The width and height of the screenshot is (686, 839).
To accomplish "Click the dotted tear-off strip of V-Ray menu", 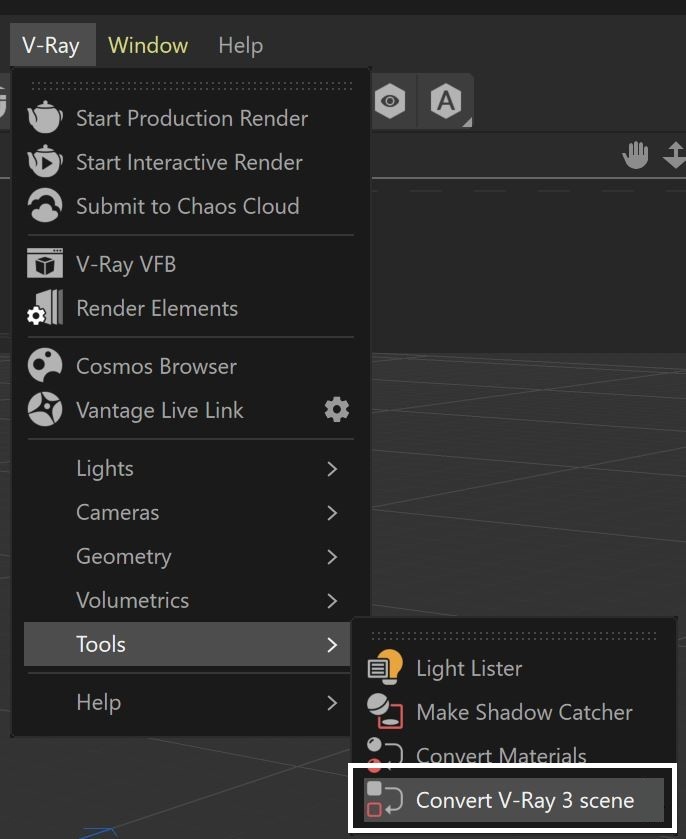I will point(192,86).
